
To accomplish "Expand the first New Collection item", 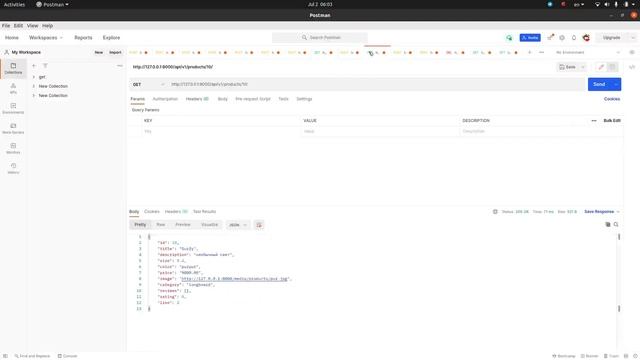I will point(34,86).
